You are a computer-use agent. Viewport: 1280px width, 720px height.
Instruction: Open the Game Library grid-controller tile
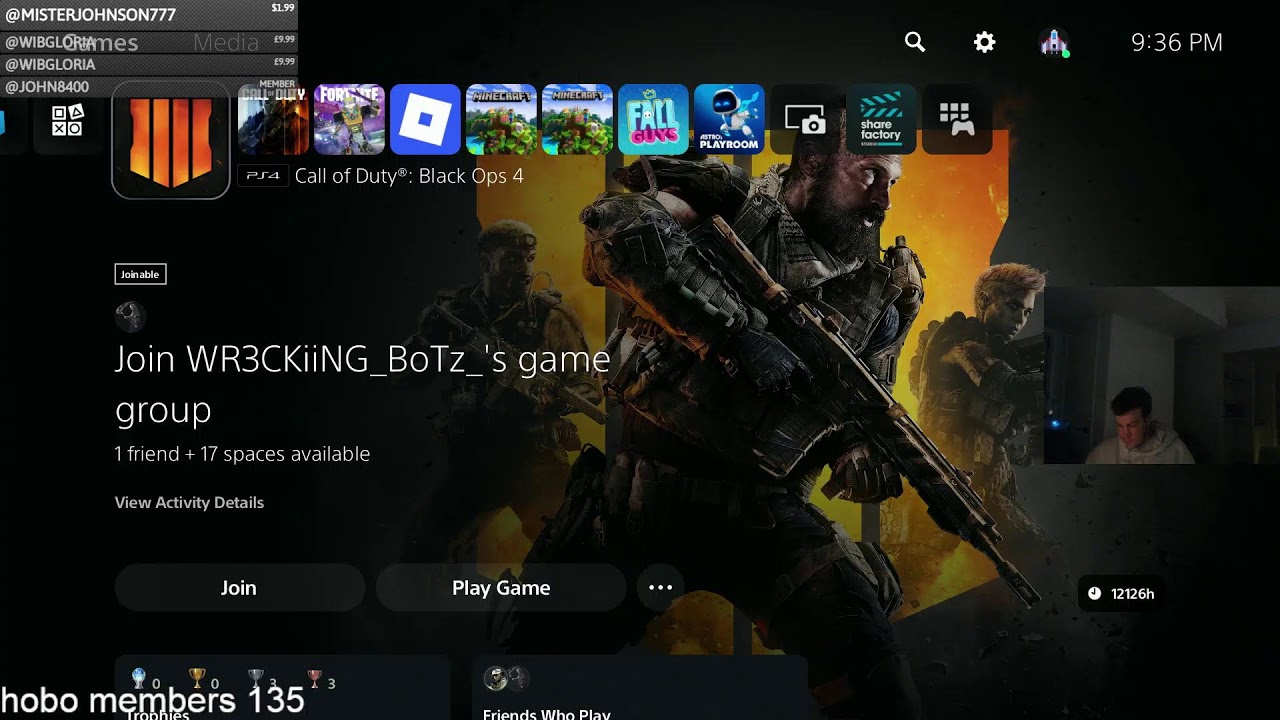click(957, 120)
